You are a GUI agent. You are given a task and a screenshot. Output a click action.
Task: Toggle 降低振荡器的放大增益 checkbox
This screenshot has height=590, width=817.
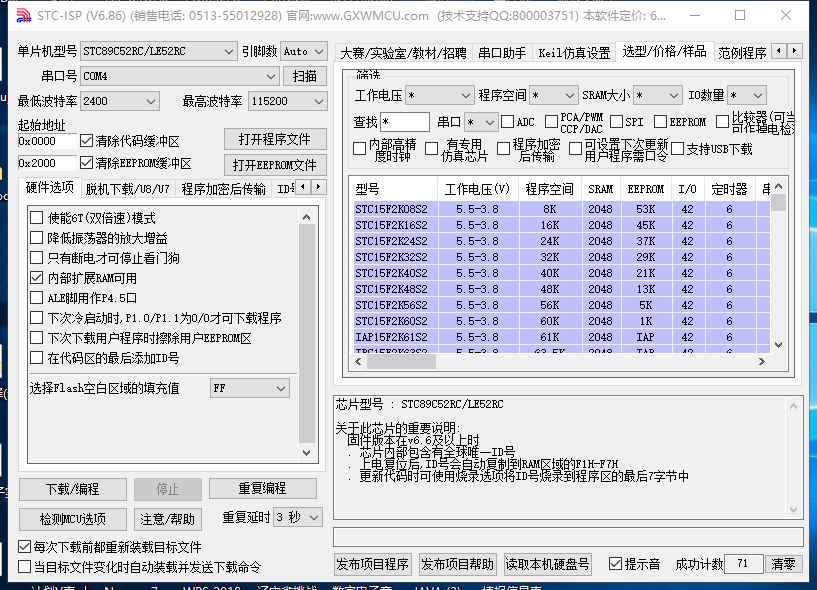pos(36,238)
